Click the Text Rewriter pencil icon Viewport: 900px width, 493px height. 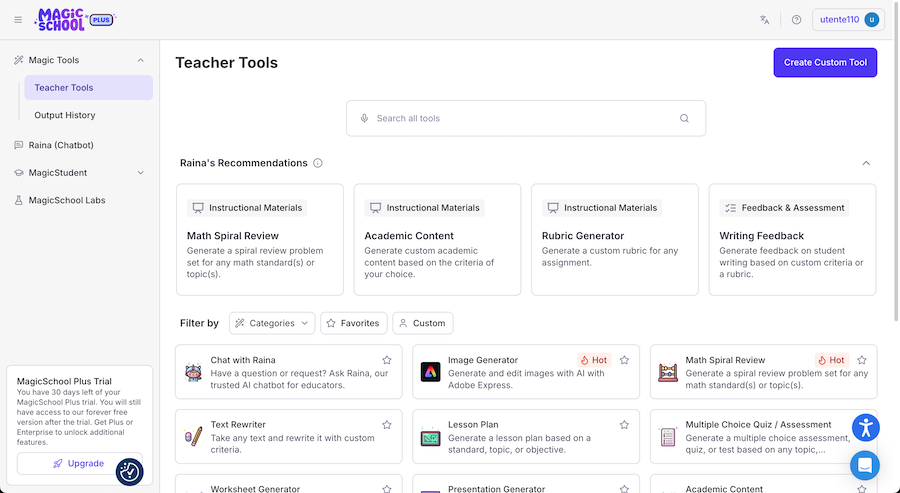coord(193,437)
